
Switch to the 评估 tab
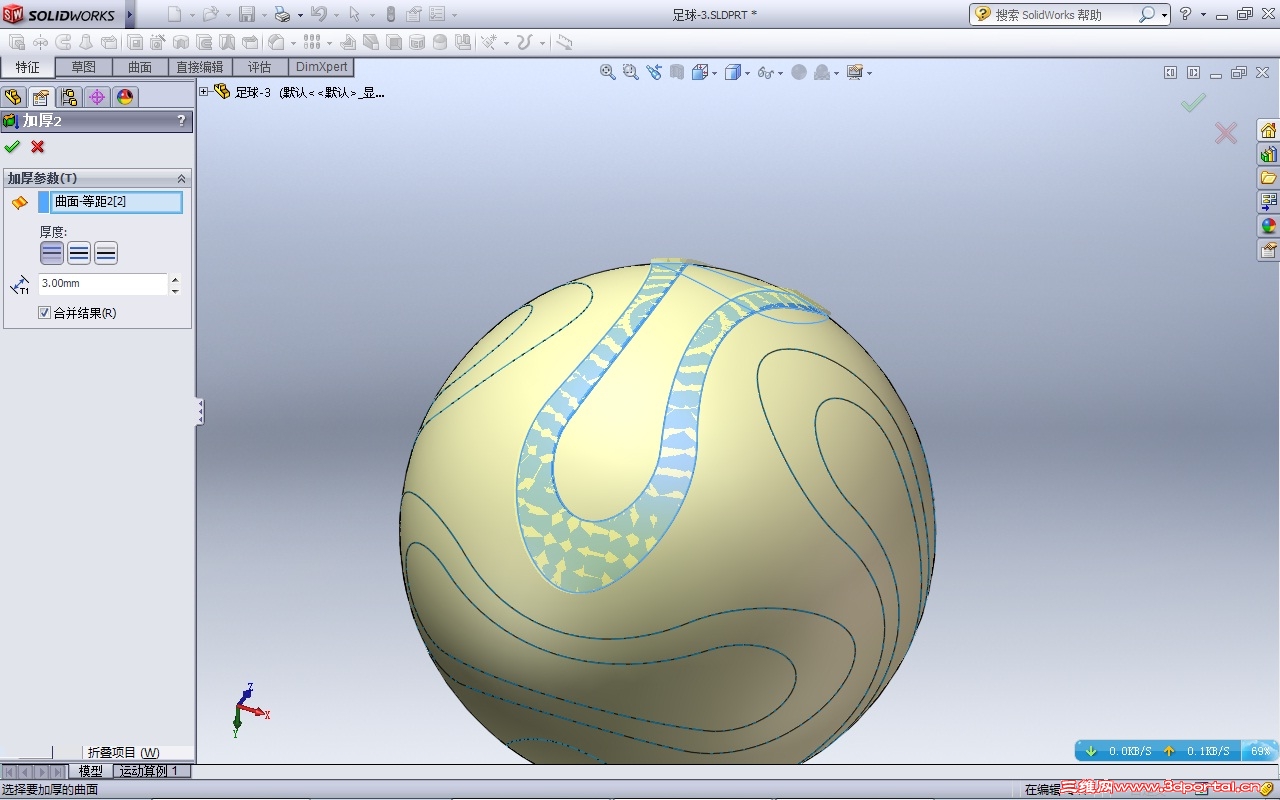tap(260, 67)
